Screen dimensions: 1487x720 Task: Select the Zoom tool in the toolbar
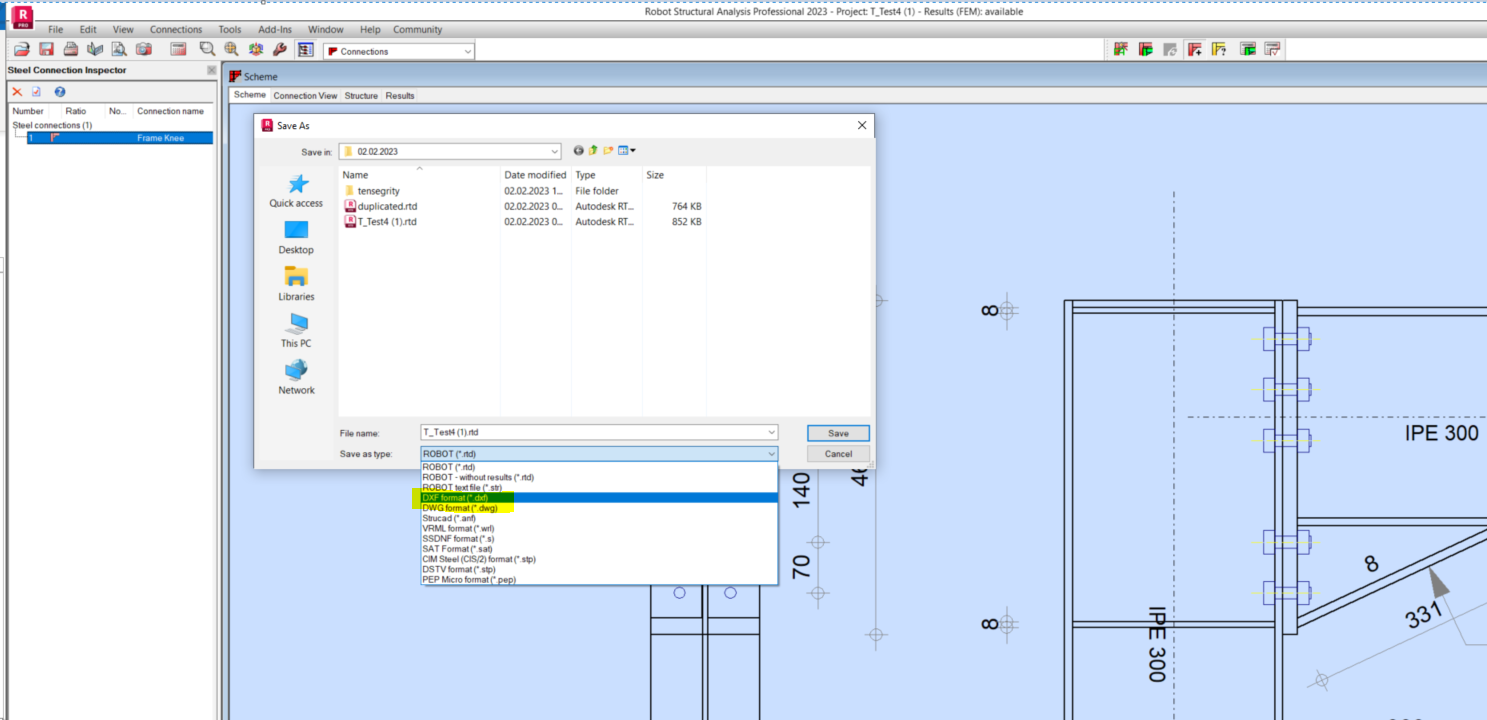207,48
